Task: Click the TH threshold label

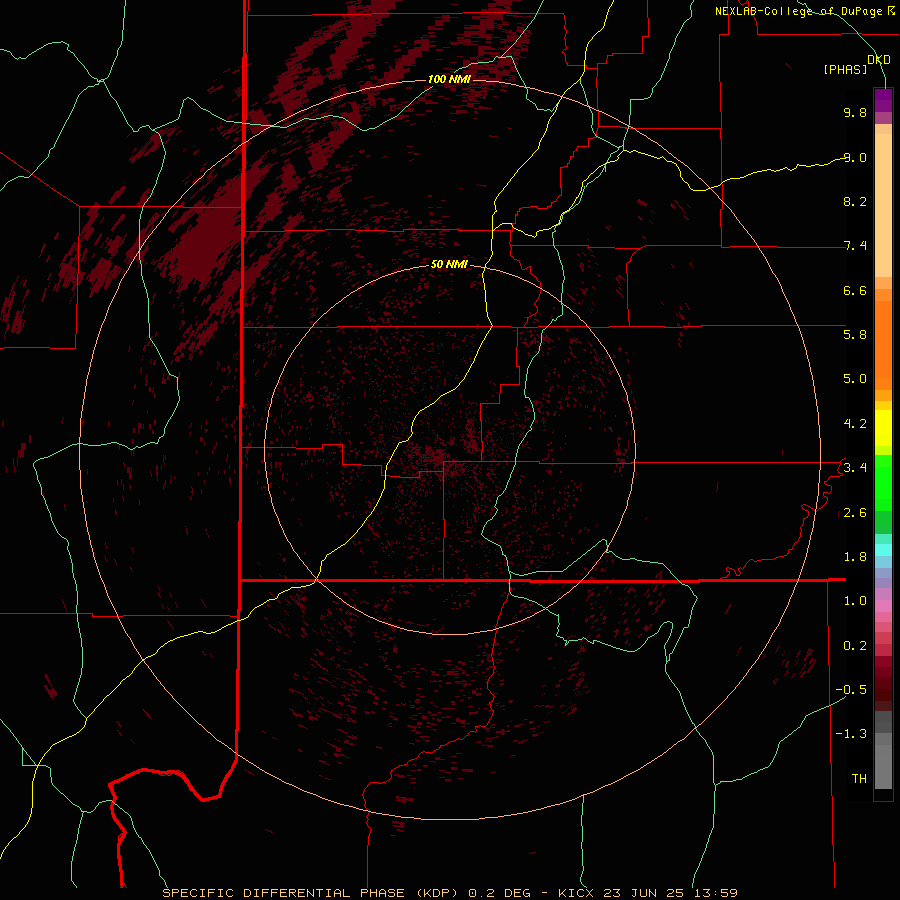Action: [x=859, y=779]
